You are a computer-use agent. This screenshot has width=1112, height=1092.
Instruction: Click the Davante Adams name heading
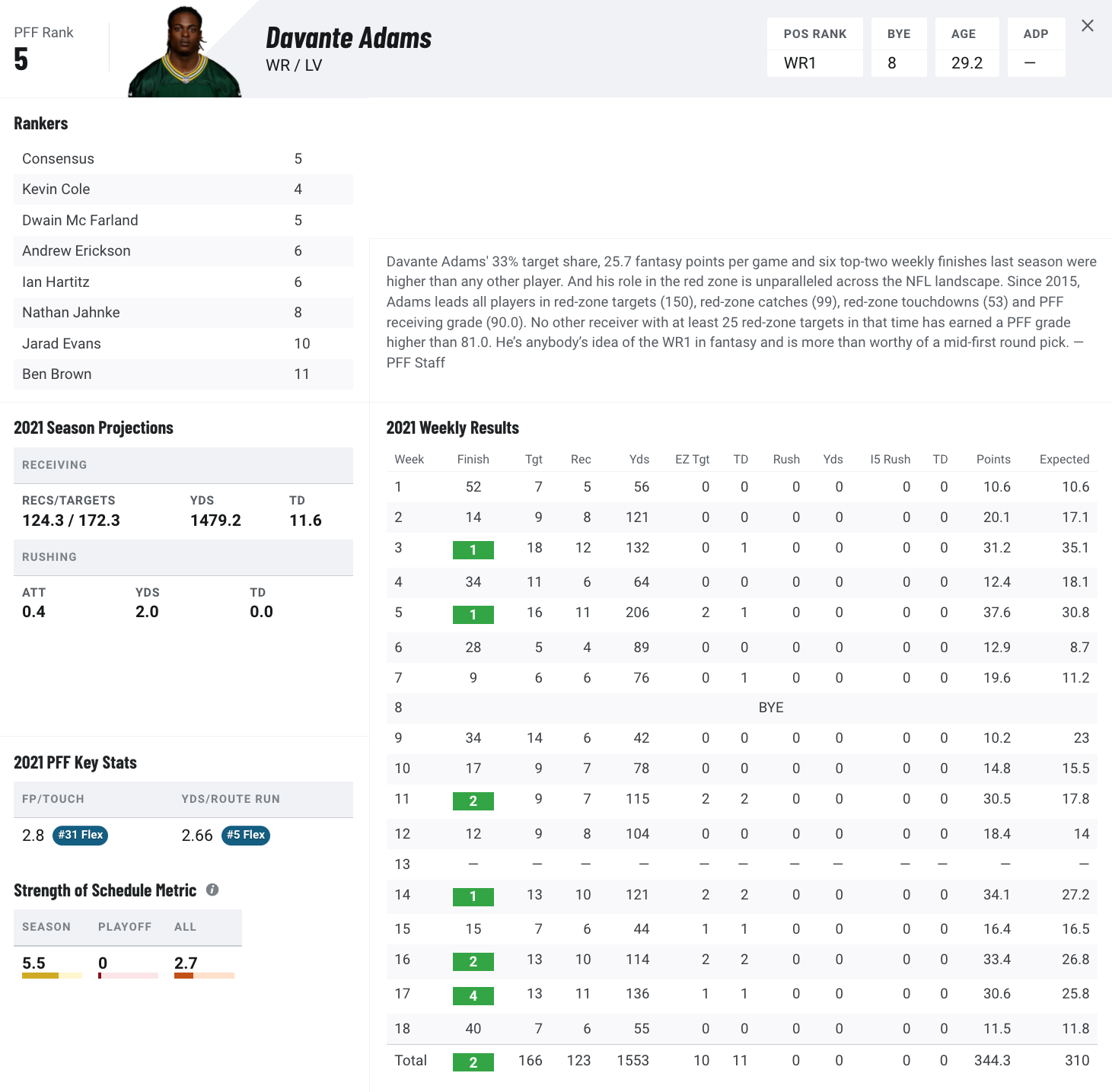coord(349,38)
